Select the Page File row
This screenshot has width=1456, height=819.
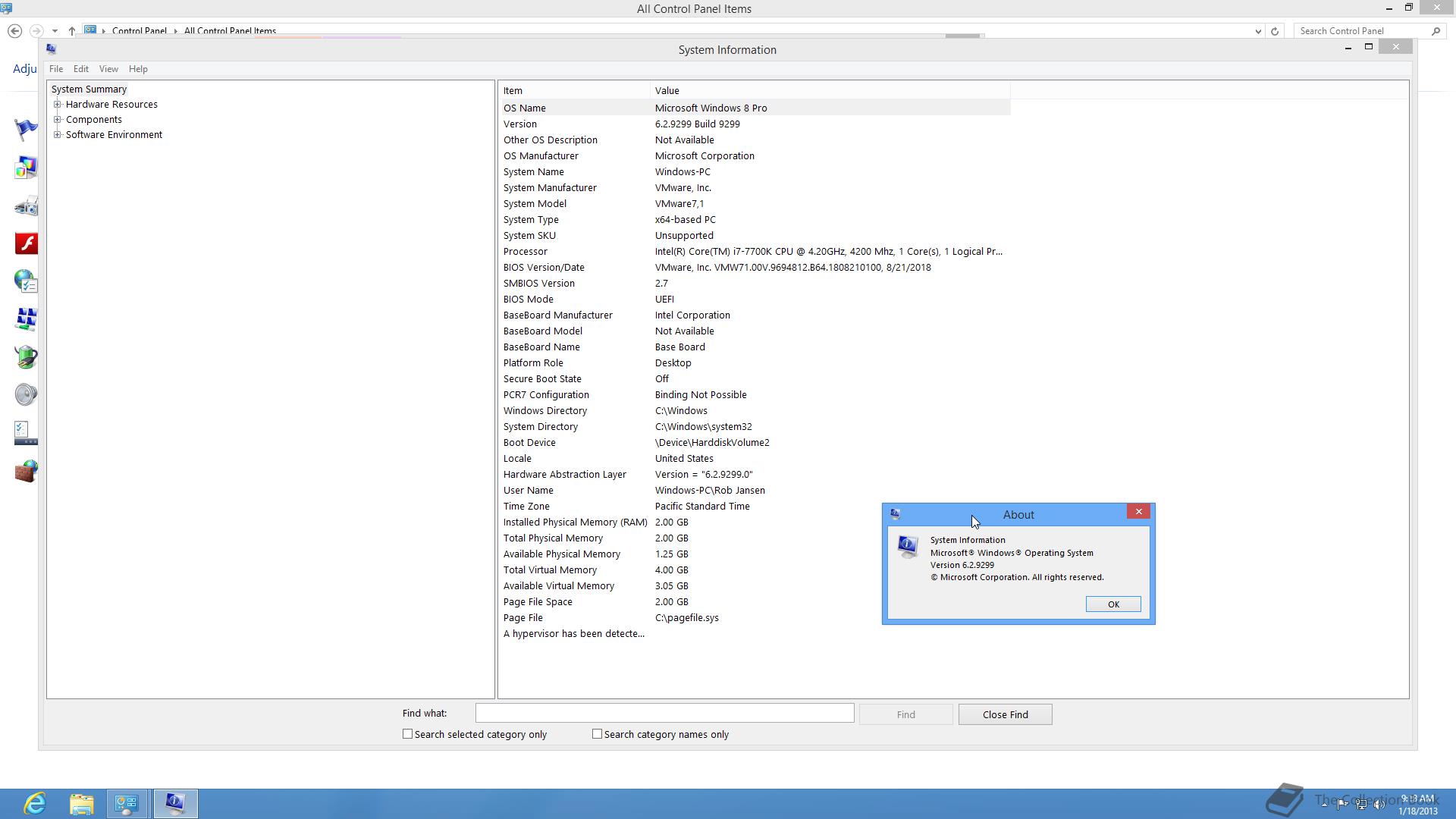pos(755,618)
